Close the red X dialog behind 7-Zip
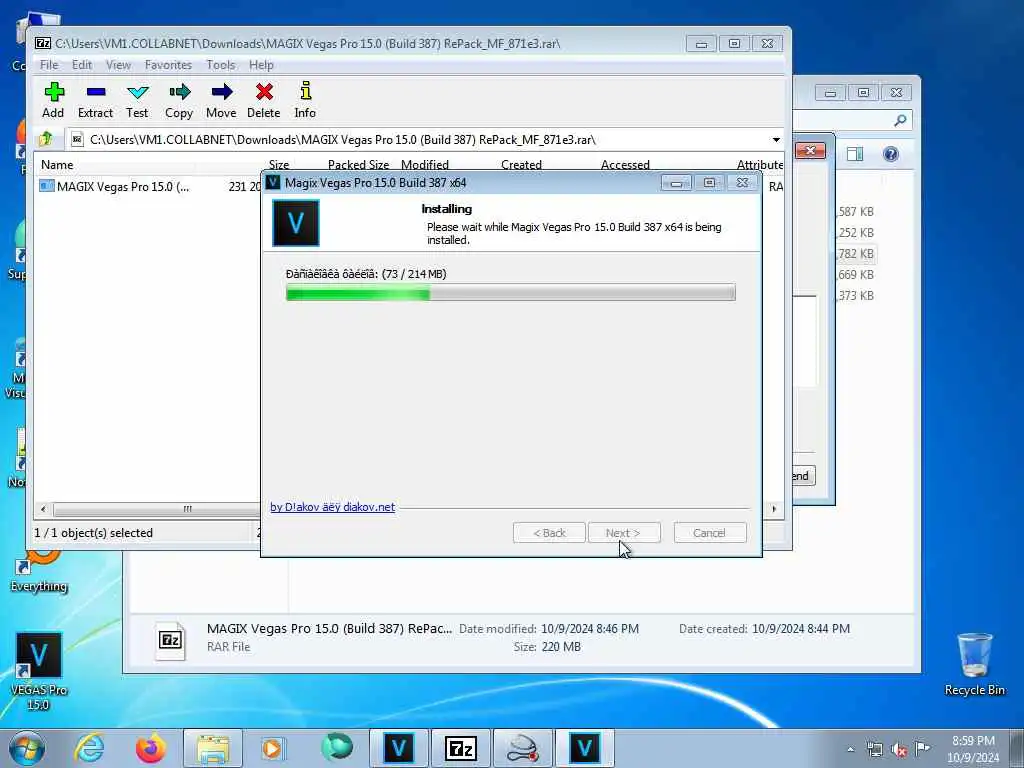1024x768 pixels. pos(810,151)
